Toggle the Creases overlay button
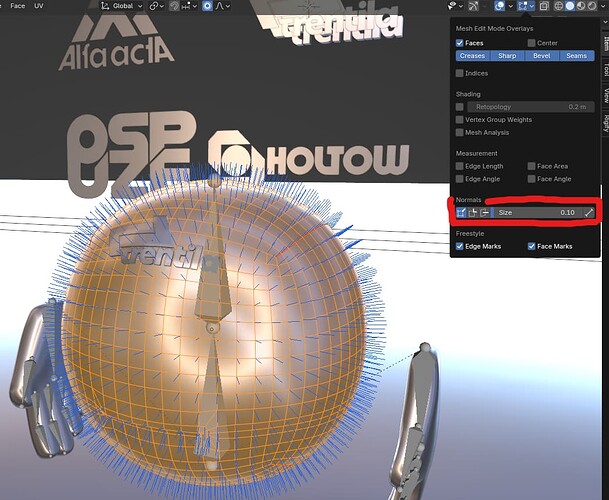The height and width of the screenshot is (500, 609). point(472,56)
